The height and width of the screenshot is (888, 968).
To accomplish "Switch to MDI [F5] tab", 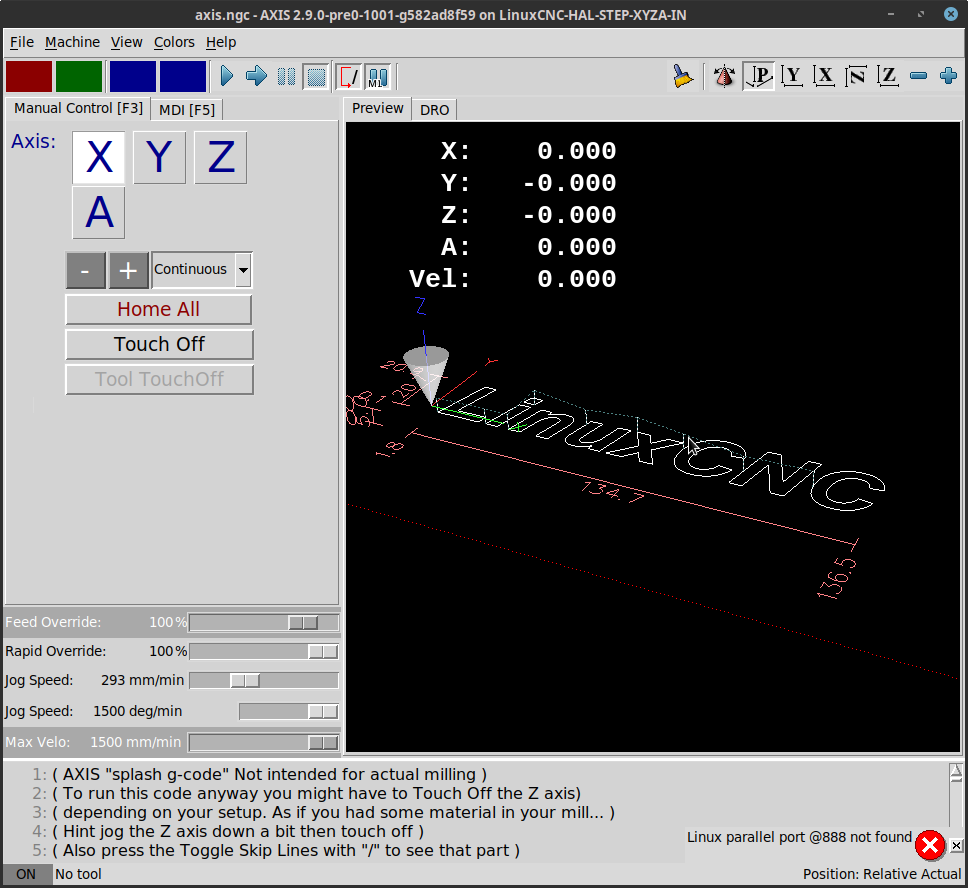I will point(187,110).
